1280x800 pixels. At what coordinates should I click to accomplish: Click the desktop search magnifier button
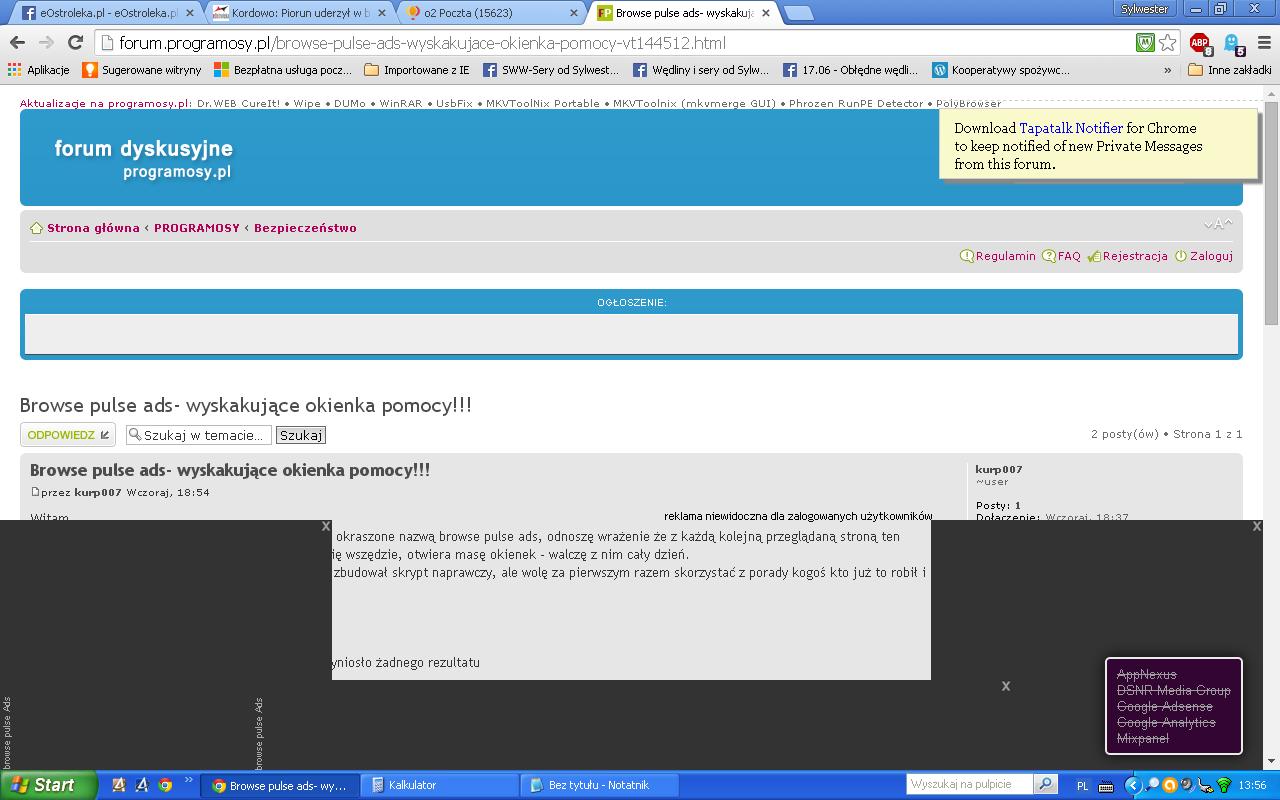point(1045,785)
